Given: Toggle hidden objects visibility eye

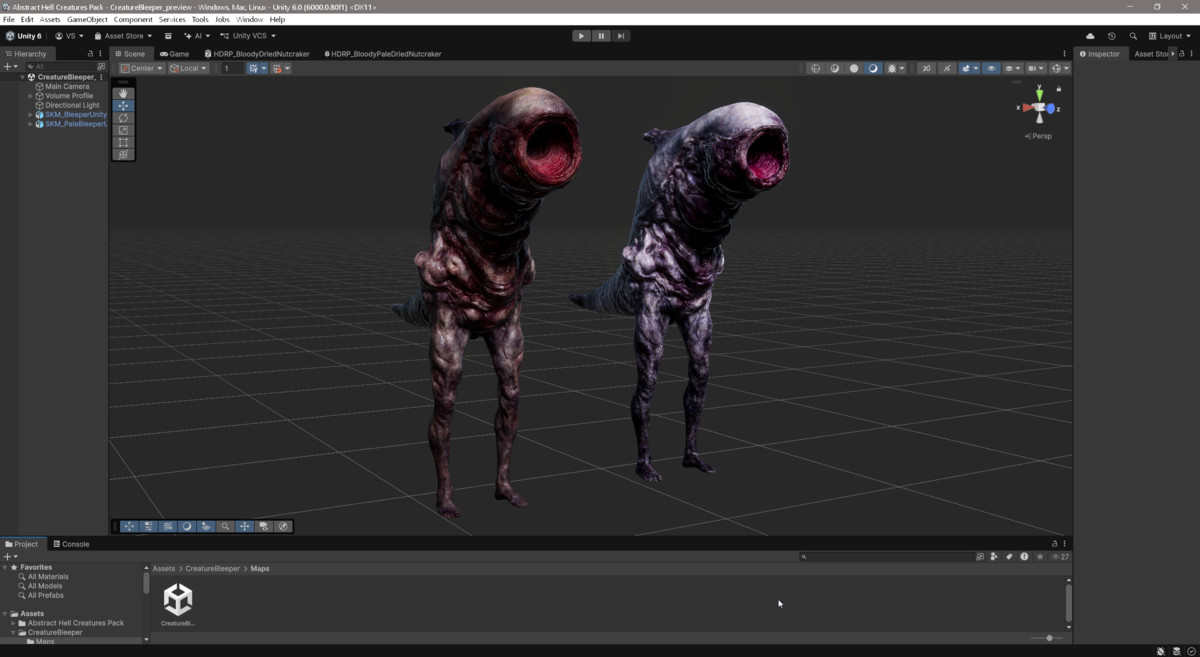Looking at the screenshot, I should pyautogui.click(x=991, y=68).
